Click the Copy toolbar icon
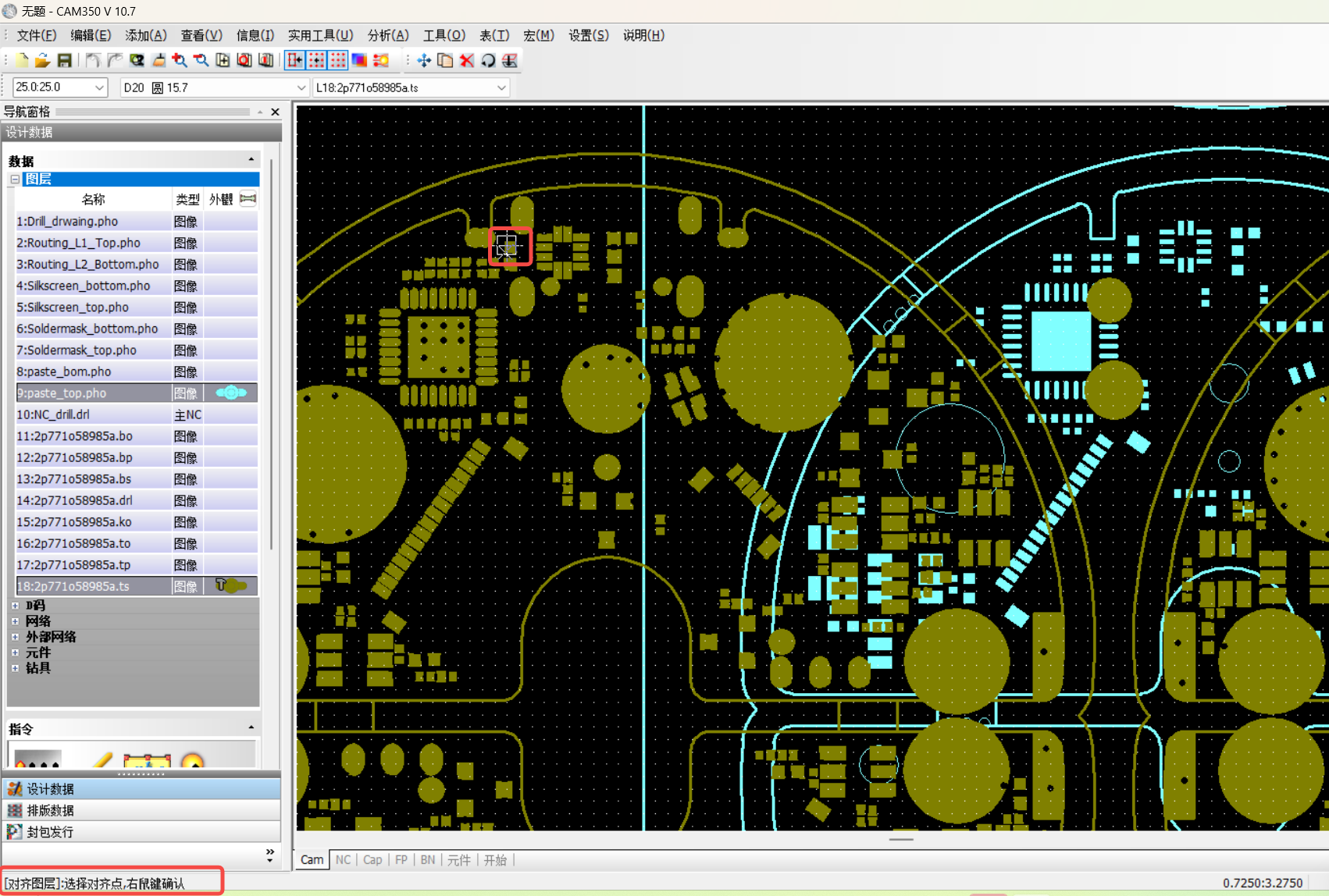1329x896 pixels. [445, 60]
